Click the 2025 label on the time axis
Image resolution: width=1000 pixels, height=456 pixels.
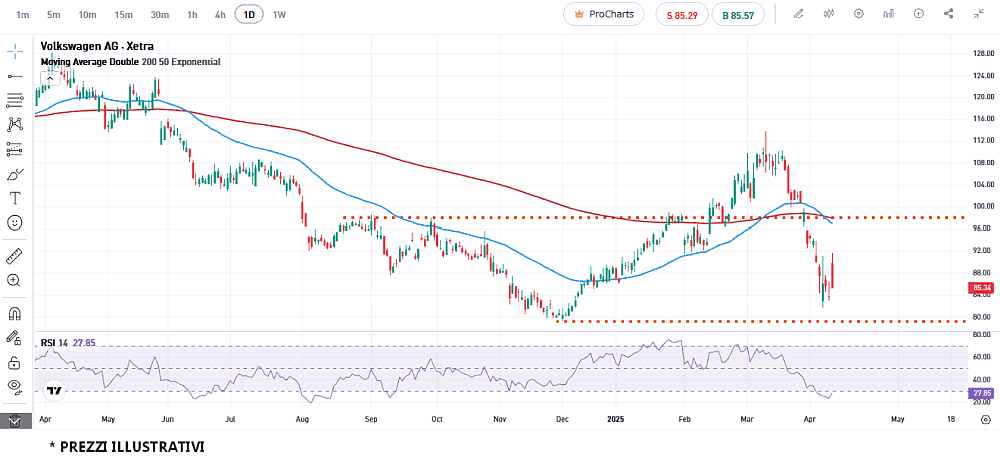click(x=617, y=420)
